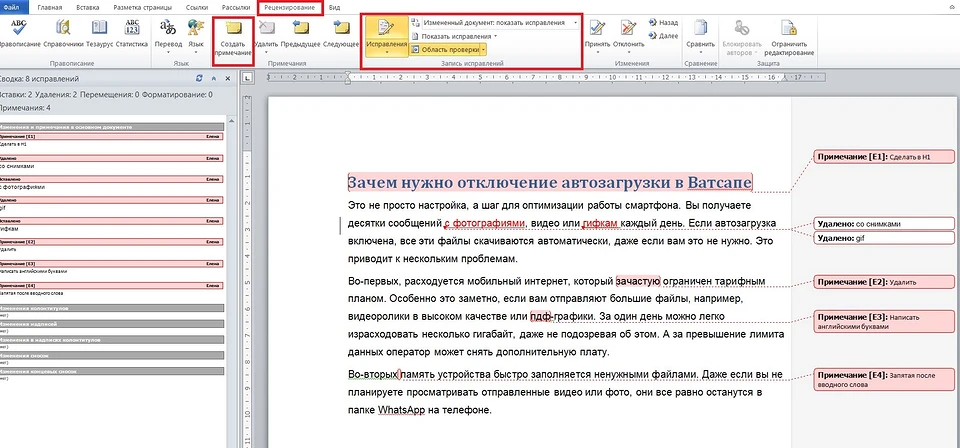
Task: Go to the Следующее comment
Action: click(x=340, y=34)
